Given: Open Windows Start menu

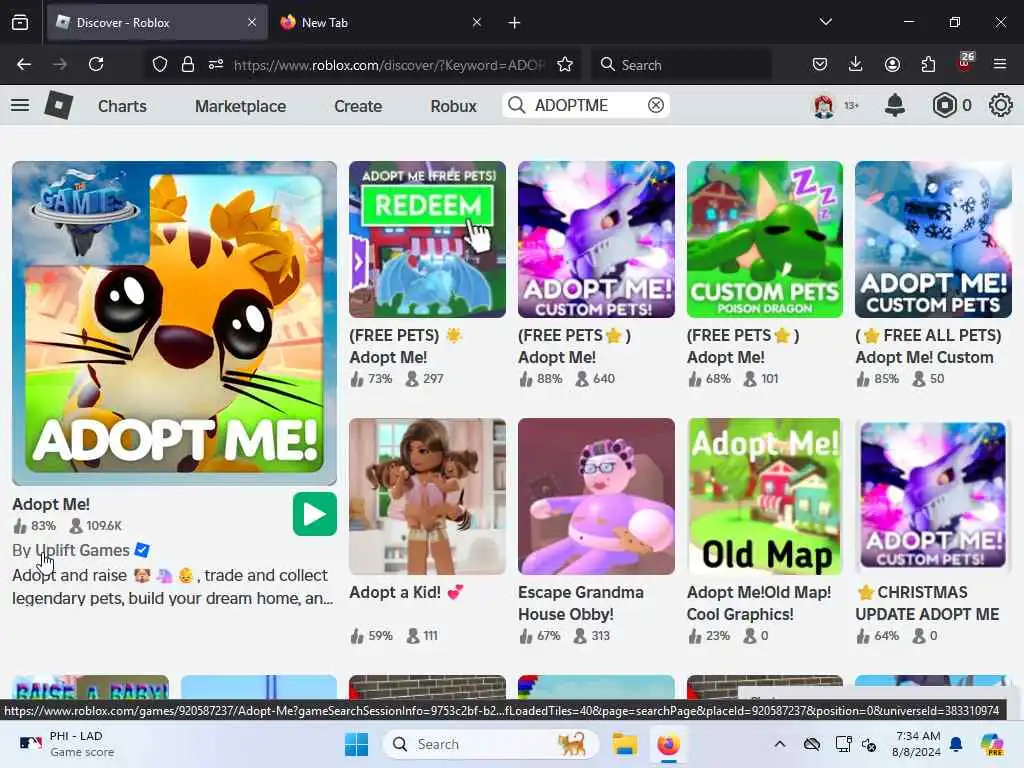Looking at the screenshot, I should [x=357, y=744].
